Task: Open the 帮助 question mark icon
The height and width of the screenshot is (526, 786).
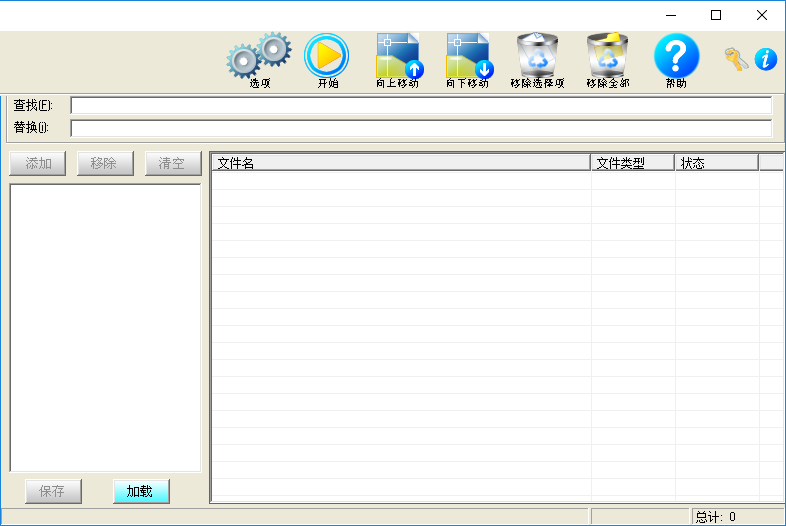Action: (x=676, y=59)
